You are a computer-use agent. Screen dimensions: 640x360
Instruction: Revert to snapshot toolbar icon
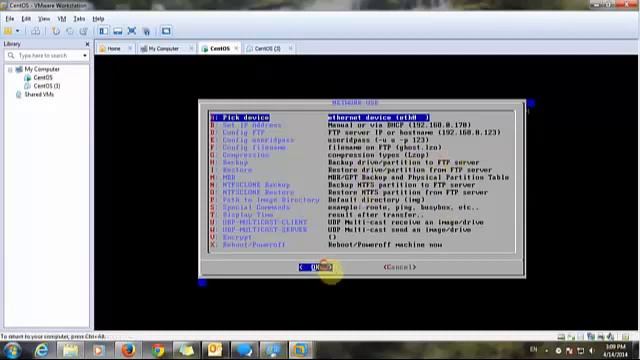[70, 31]
